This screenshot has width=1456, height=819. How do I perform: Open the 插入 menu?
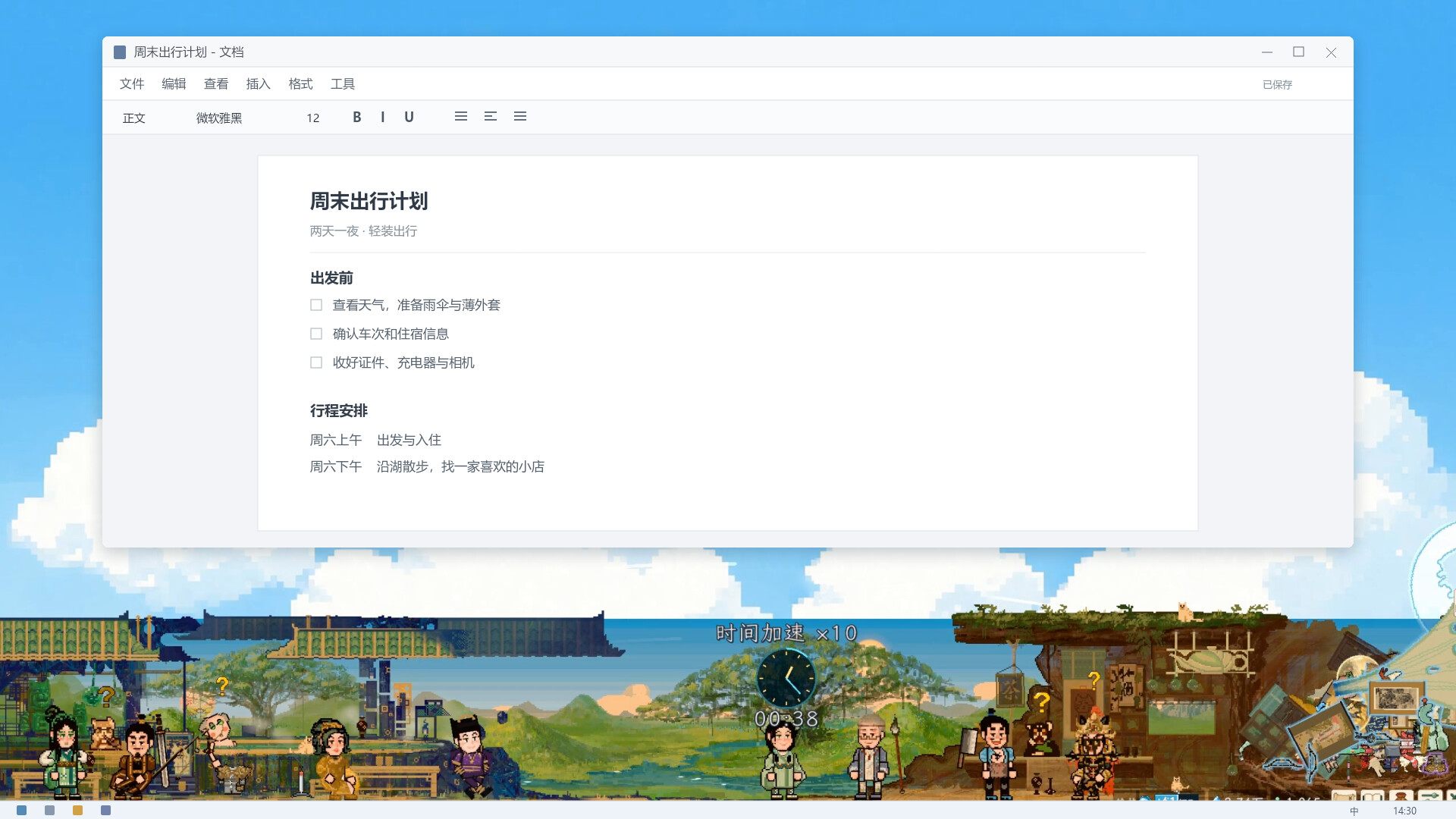click(x=259, y=83)
